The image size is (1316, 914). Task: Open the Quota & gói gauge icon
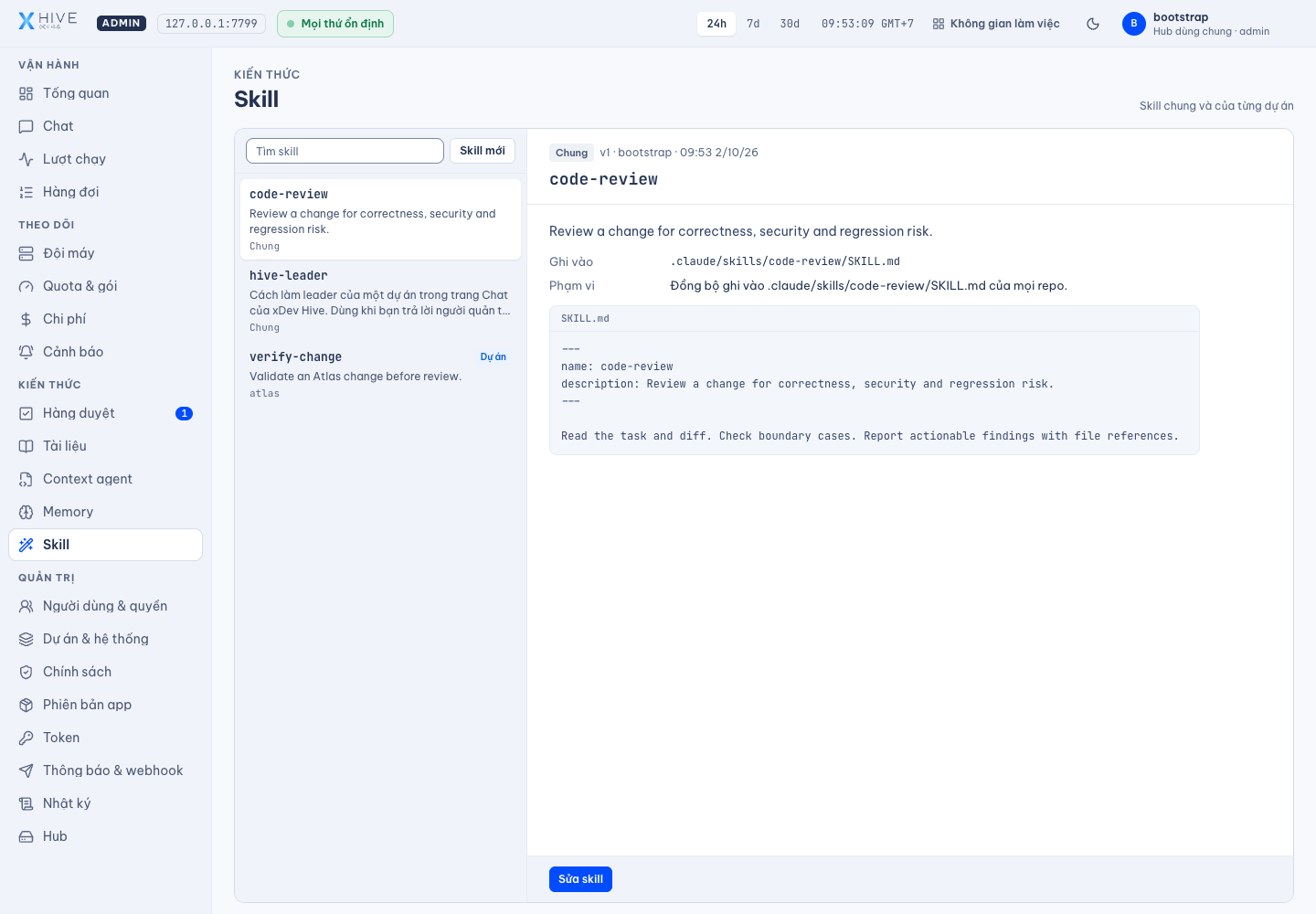(x=27, y=286)
